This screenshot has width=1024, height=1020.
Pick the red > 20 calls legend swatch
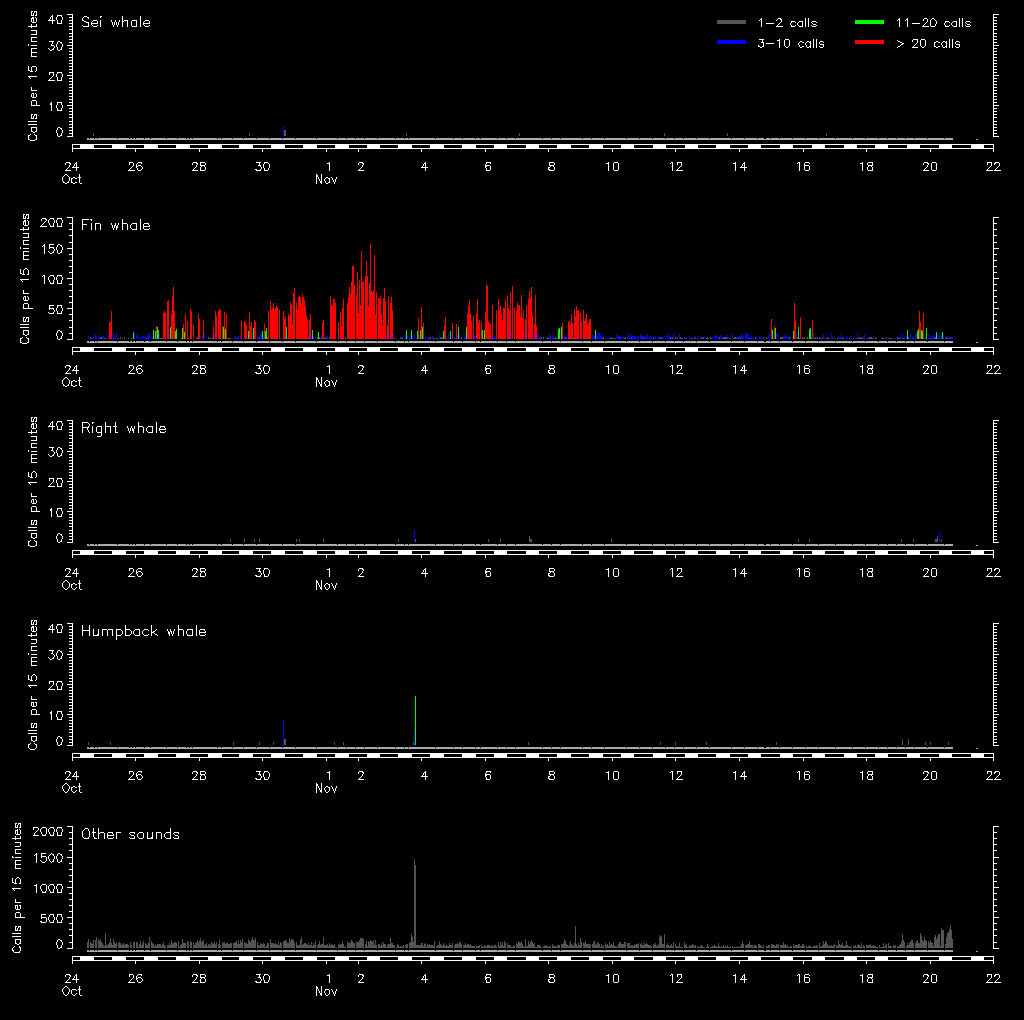coord(871,43)
